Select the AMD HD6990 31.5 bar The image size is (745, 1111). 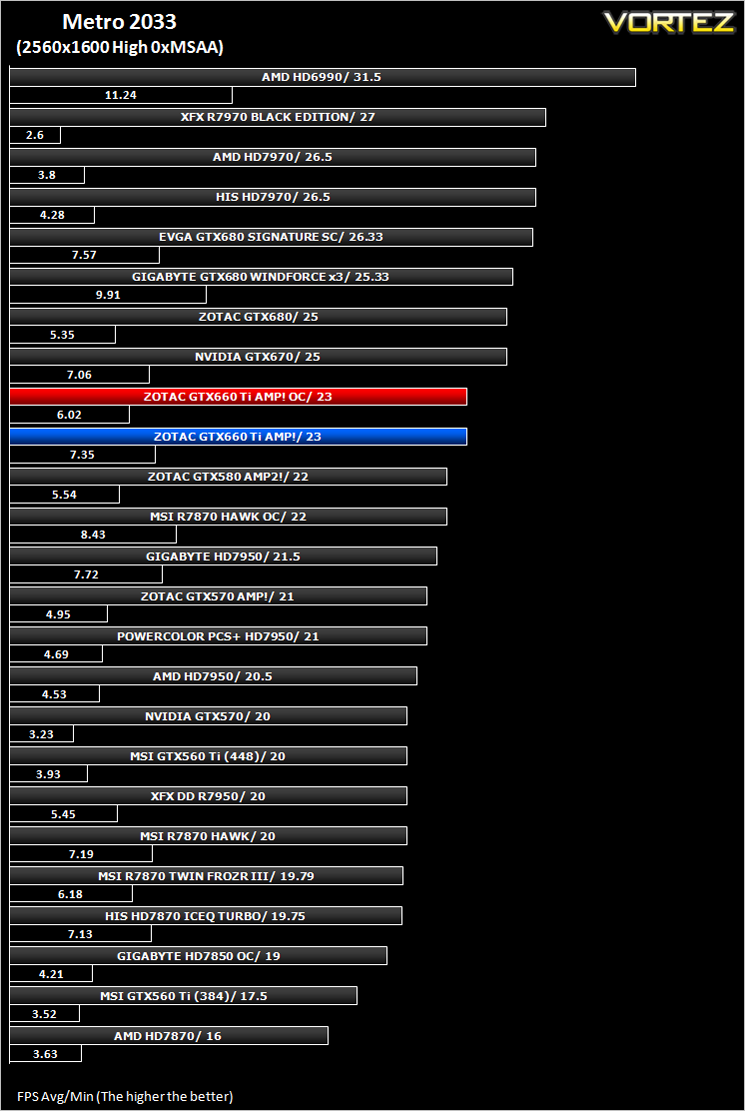[323, 77]
